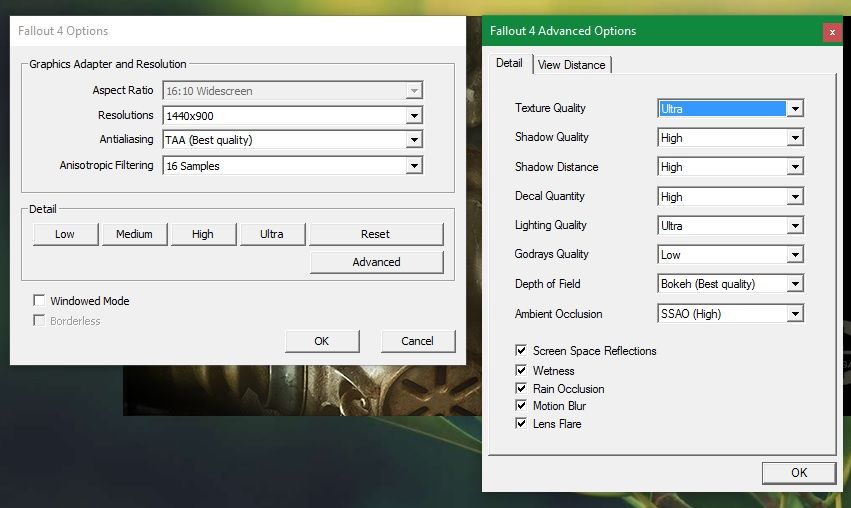
Task: Click Cancel in Fallout 4 Options
Action: click(417, 341)
